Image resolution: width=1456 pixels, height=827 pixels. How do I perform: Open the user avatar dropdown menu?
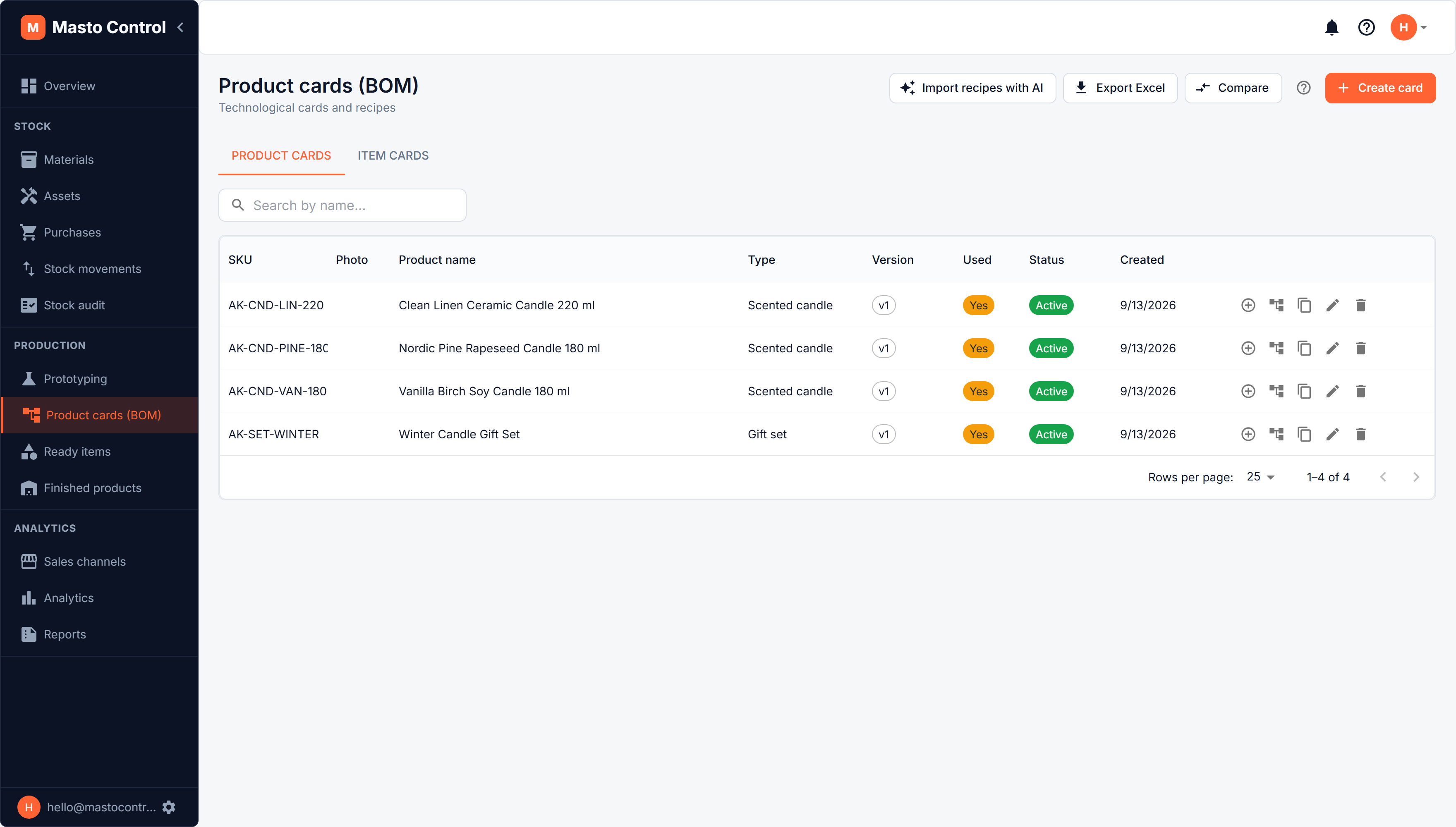click(x=1409, y=27)
